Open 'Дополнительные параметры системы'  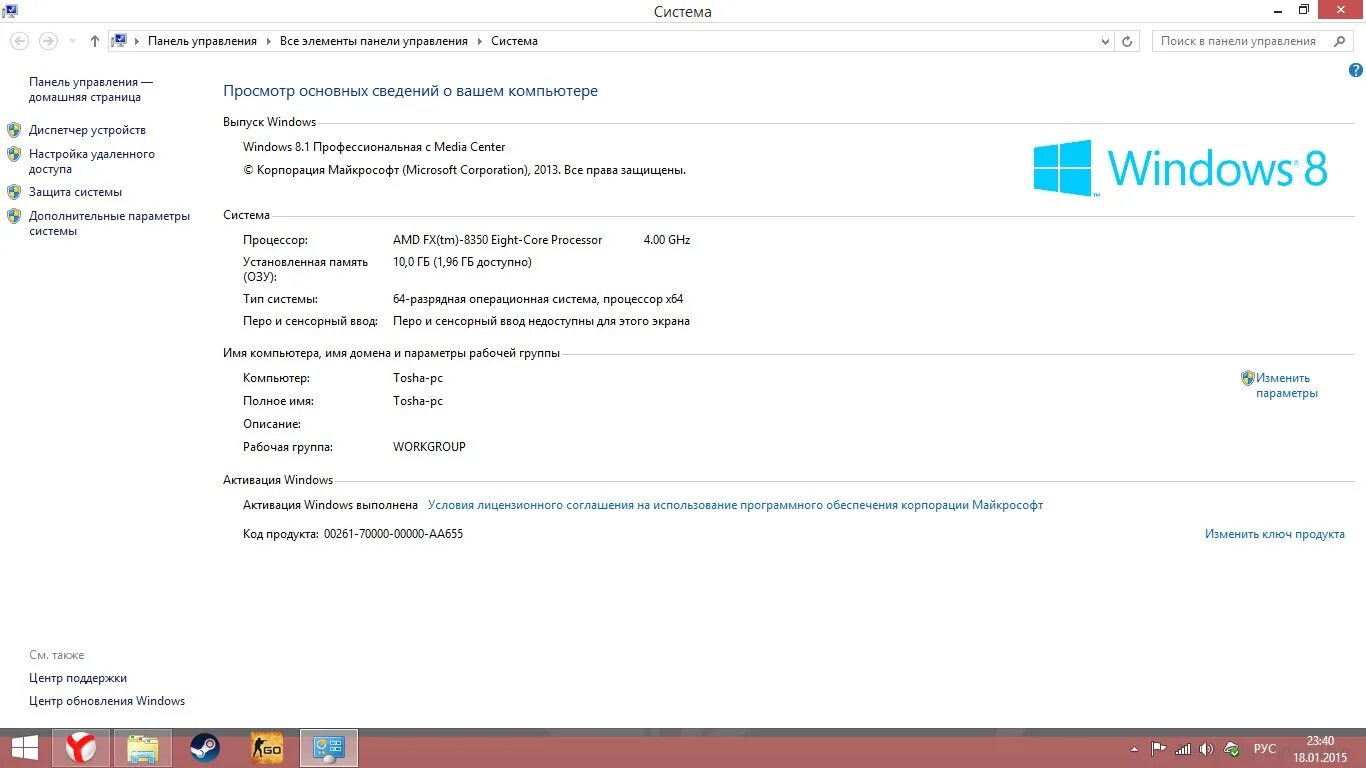point(109,223)
